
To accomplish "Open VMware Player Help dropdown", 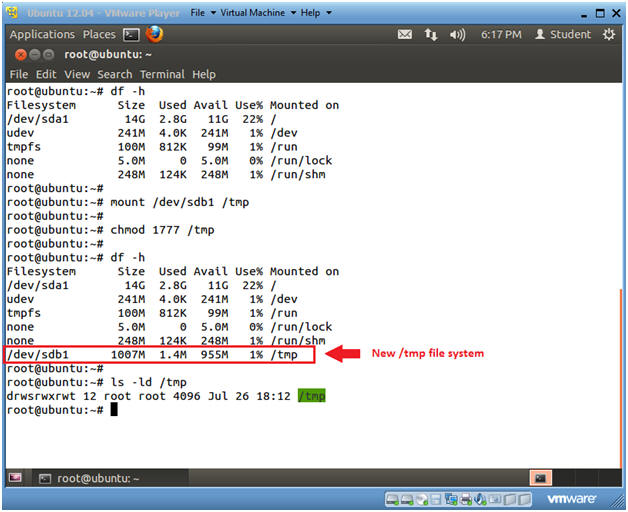I will pyautogui.click(x=316, y=13).
